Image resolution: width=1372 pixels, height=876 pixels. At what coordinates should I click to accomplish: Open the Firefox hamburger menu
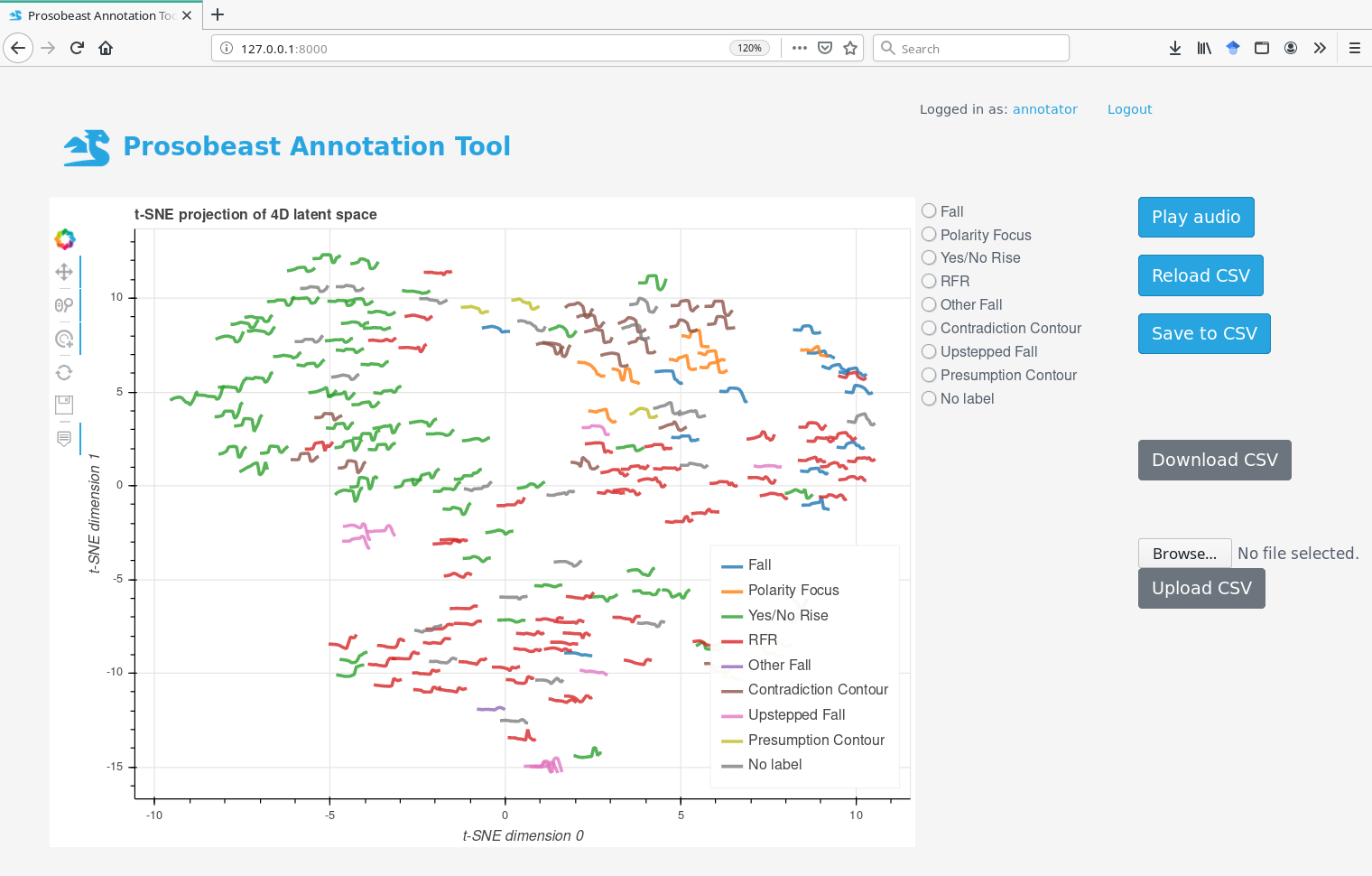point(1354,48)
